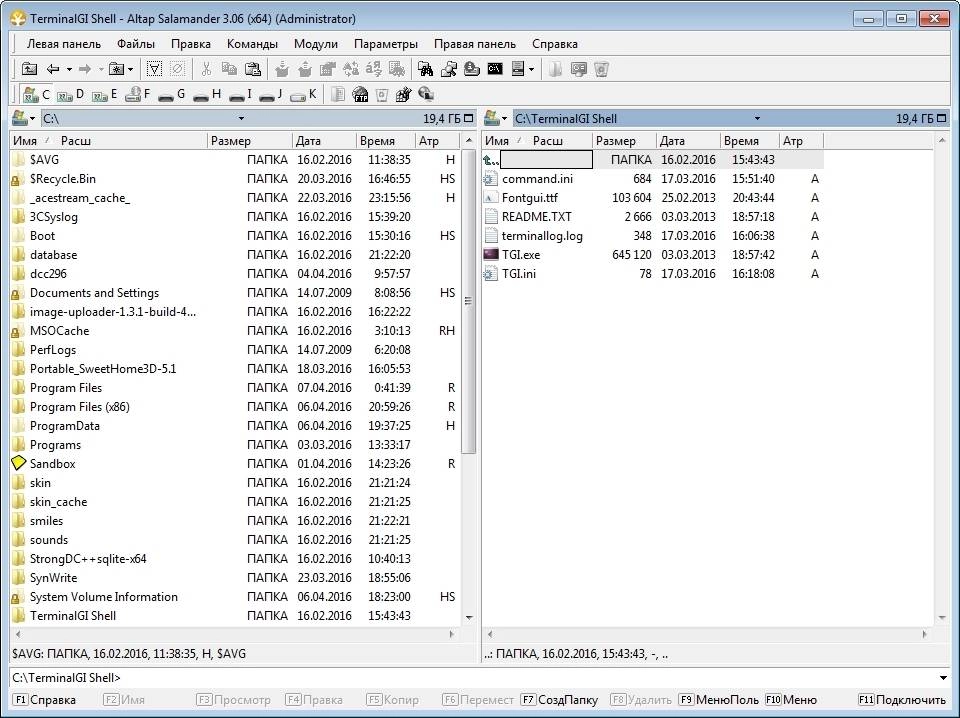
Task: Click left panel scroll down arrow
Action: (470, 618)
